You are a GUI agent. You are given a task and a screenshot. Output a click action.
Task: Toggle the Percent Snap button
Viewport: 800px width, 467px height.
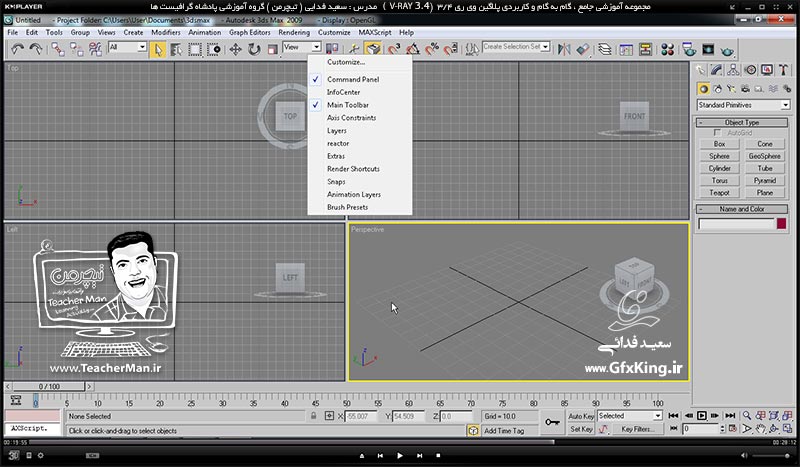432,49
